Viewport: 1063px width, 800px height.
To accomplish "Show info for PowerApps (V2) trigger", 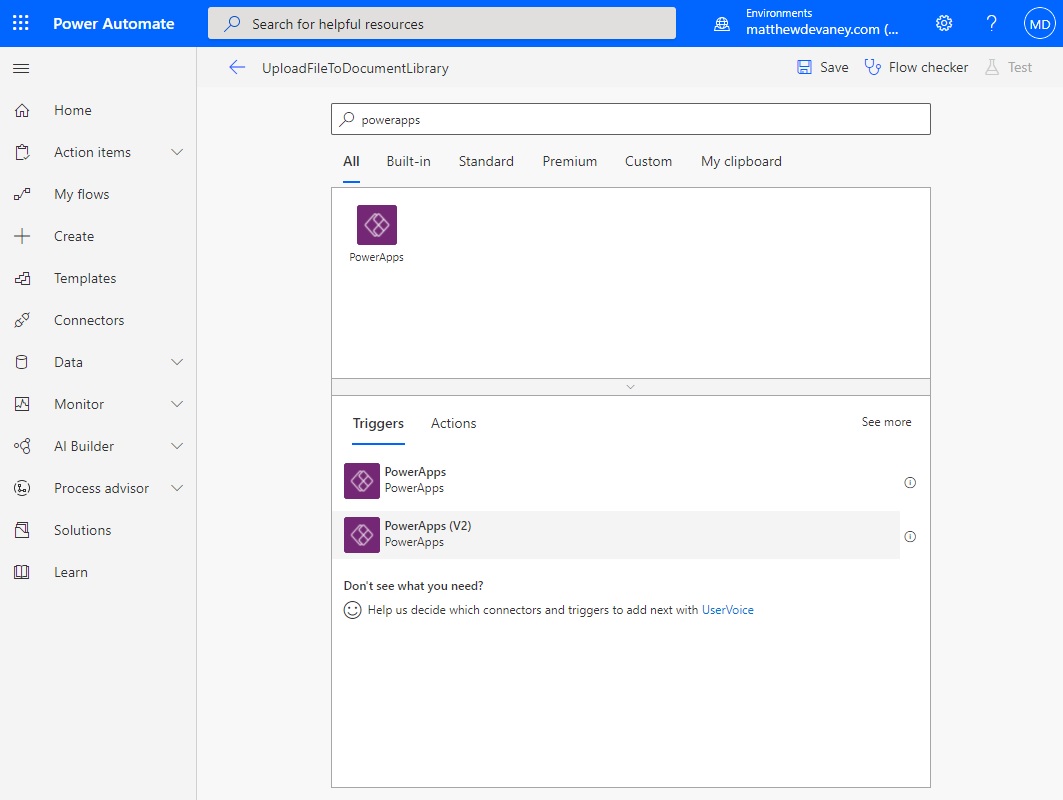I will point(910,536).
